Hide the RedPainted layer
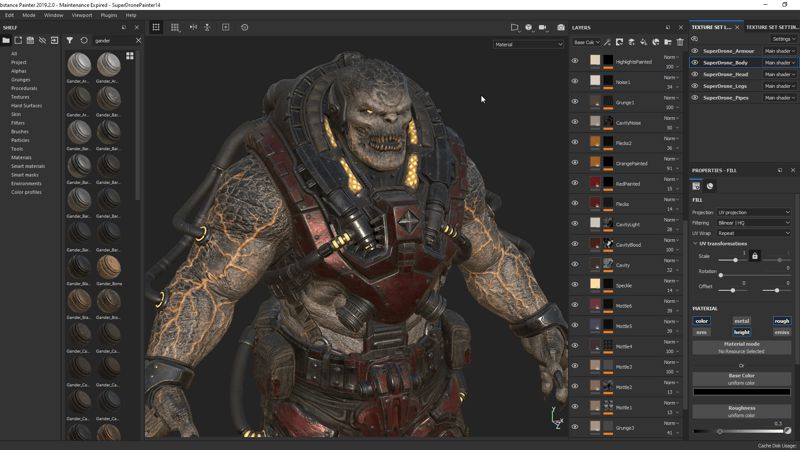The width and height of the screenshot is (800, 450). click(575, 183)
